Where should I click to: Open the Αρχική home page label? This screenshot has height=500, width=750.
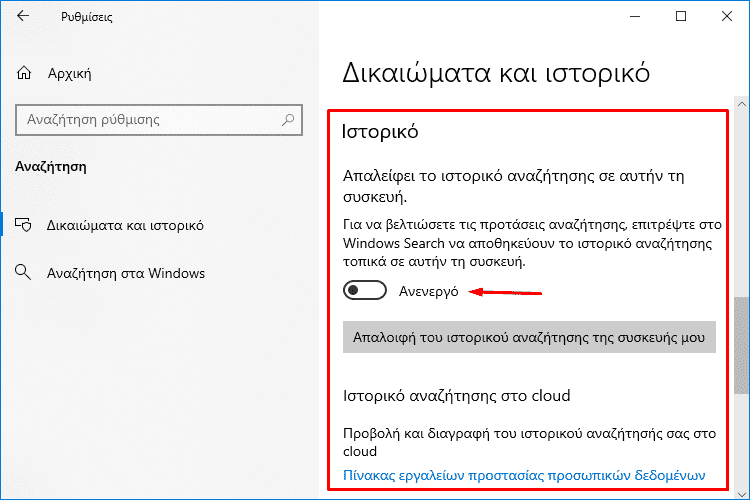coord(69,74)
